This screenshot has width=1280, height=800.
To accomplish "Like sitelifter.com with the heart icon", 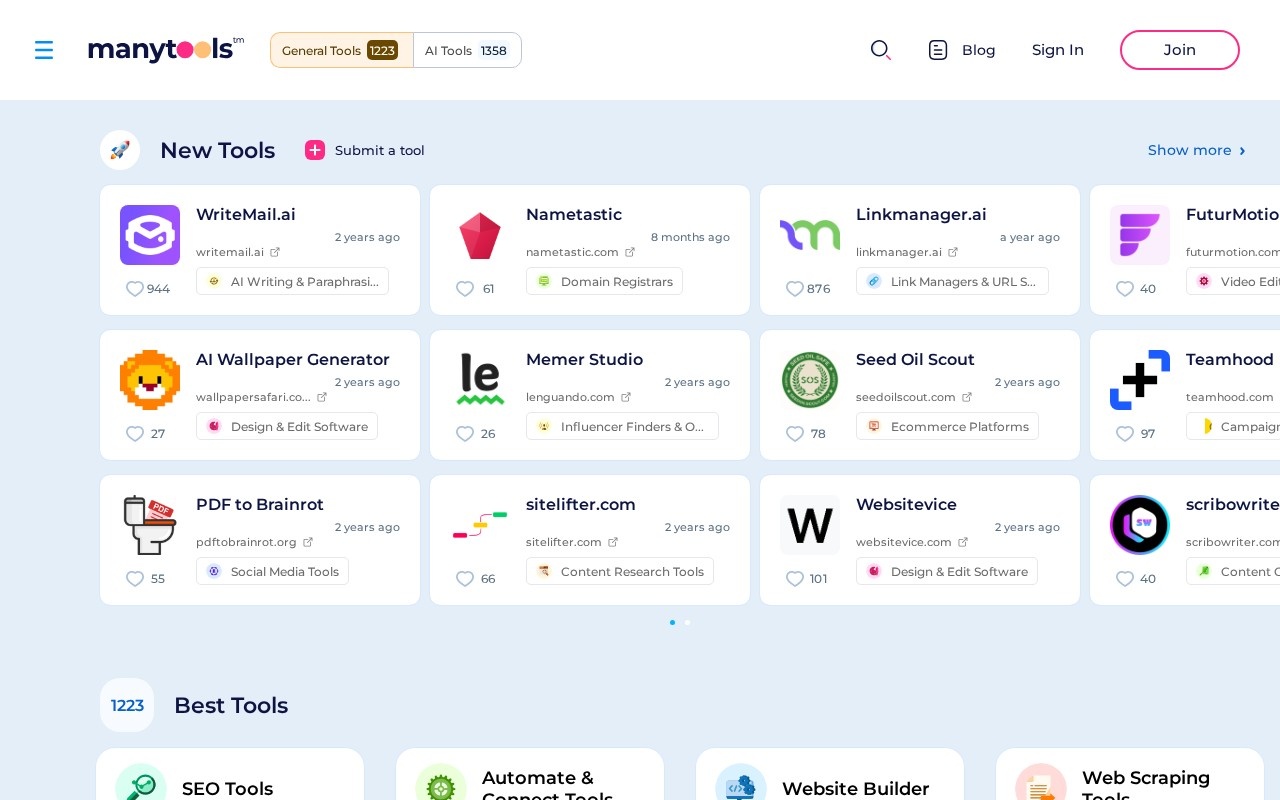I will [x=465, y=579].
